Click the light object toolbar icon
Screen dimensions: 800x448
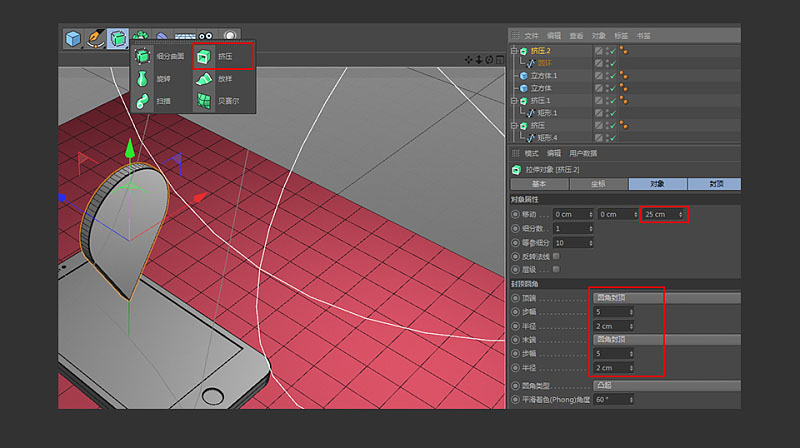tap(230, 36)
